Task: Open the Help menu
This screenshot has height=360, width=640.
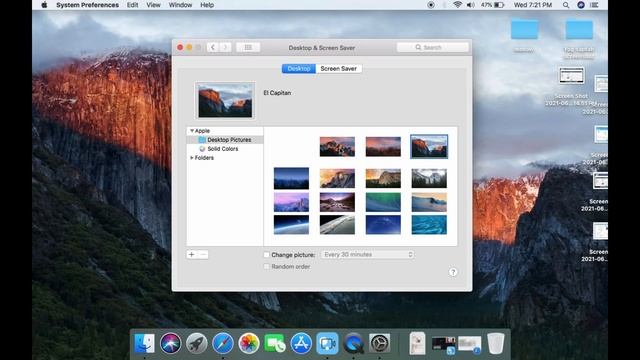Action: (x=207, y=5)
